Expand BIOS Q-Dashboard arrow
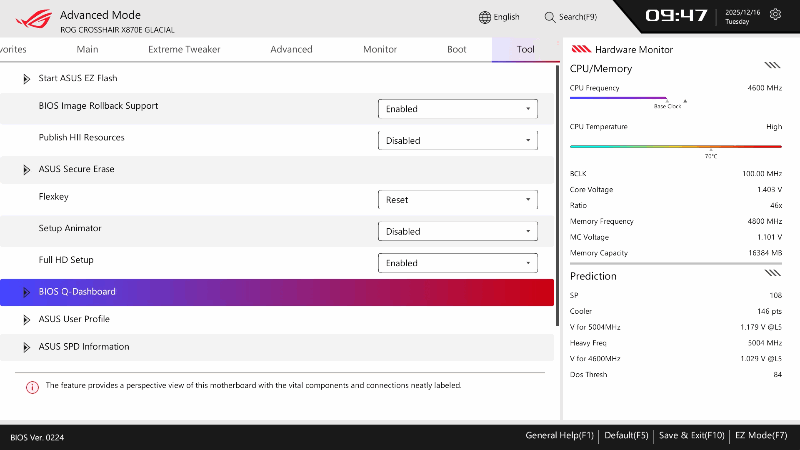 click(x=27, y=292)
